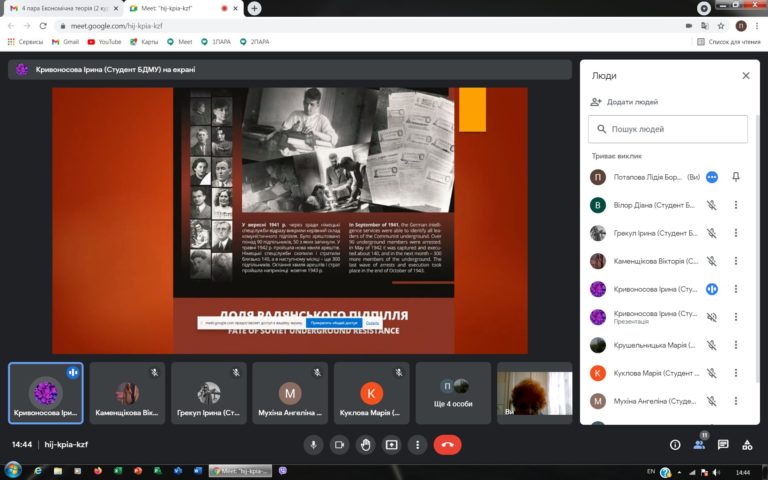The height and width of the screenshot is (480, 768).
Task: Mute Крушельницька Марія's microphone
Action: 712,345
